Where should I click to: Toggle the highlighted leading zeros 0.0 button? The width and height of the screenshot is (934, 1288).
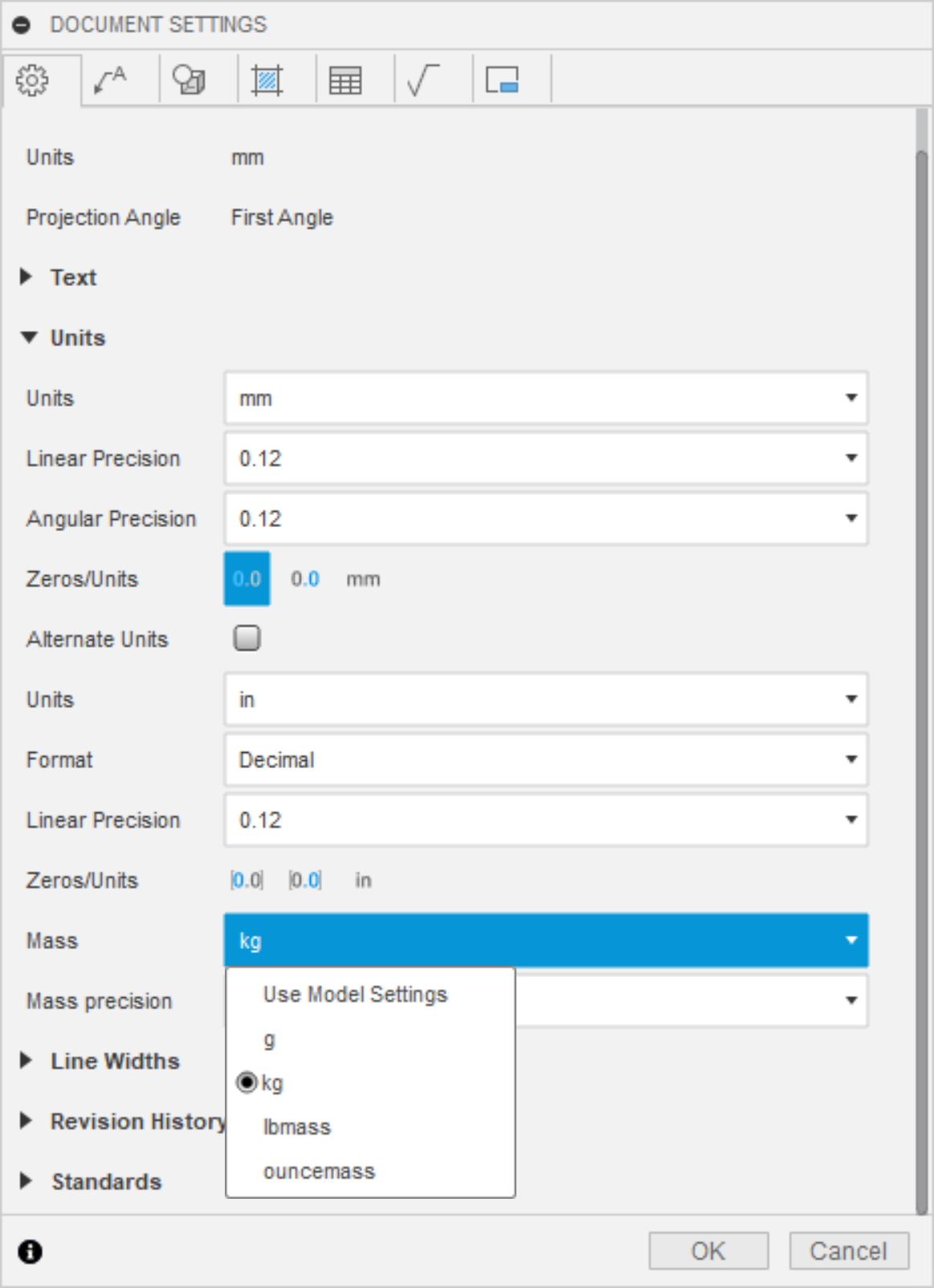(247, 579)
